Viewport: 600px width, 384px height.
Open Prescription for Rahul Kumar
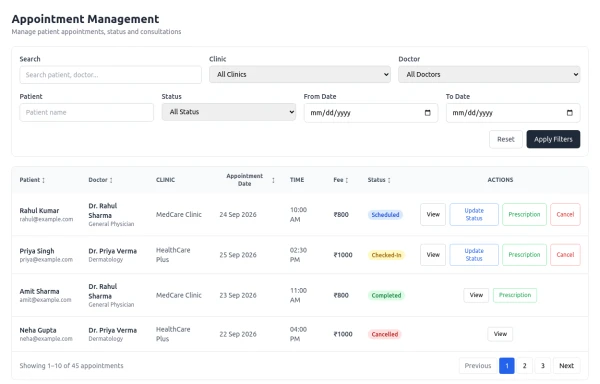click(x=524, y=215)
